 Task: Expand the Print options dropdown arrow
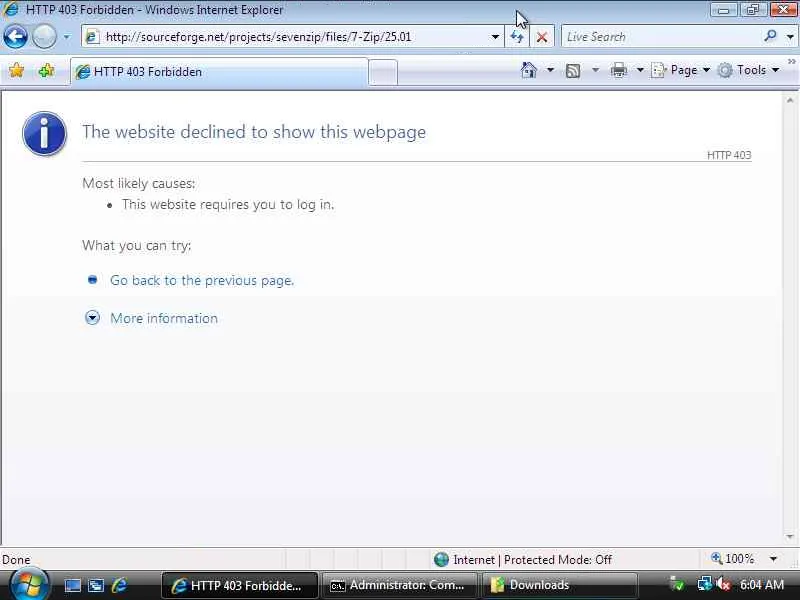[x=640, y=70]
